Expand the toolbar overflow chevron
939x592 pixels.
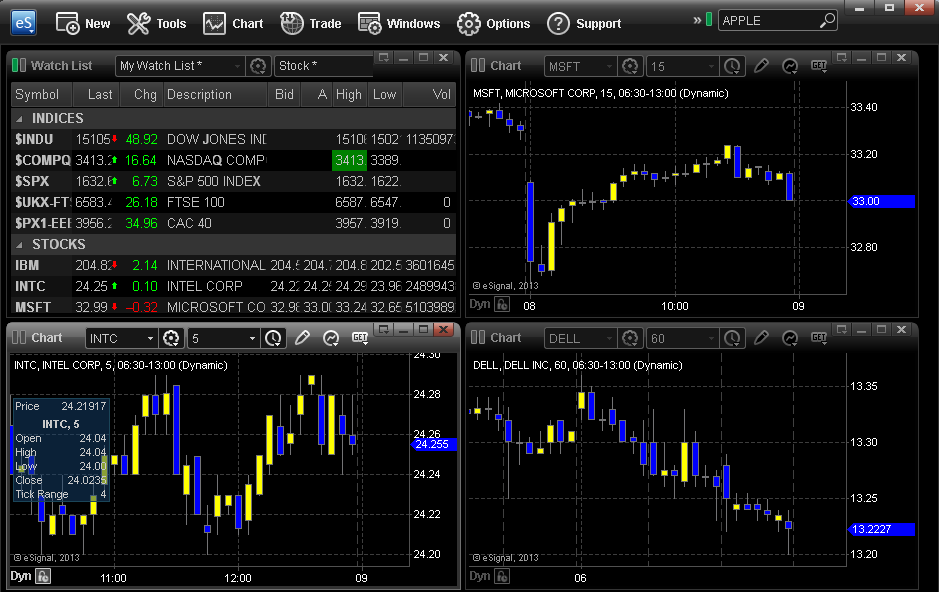pos(697,20)
